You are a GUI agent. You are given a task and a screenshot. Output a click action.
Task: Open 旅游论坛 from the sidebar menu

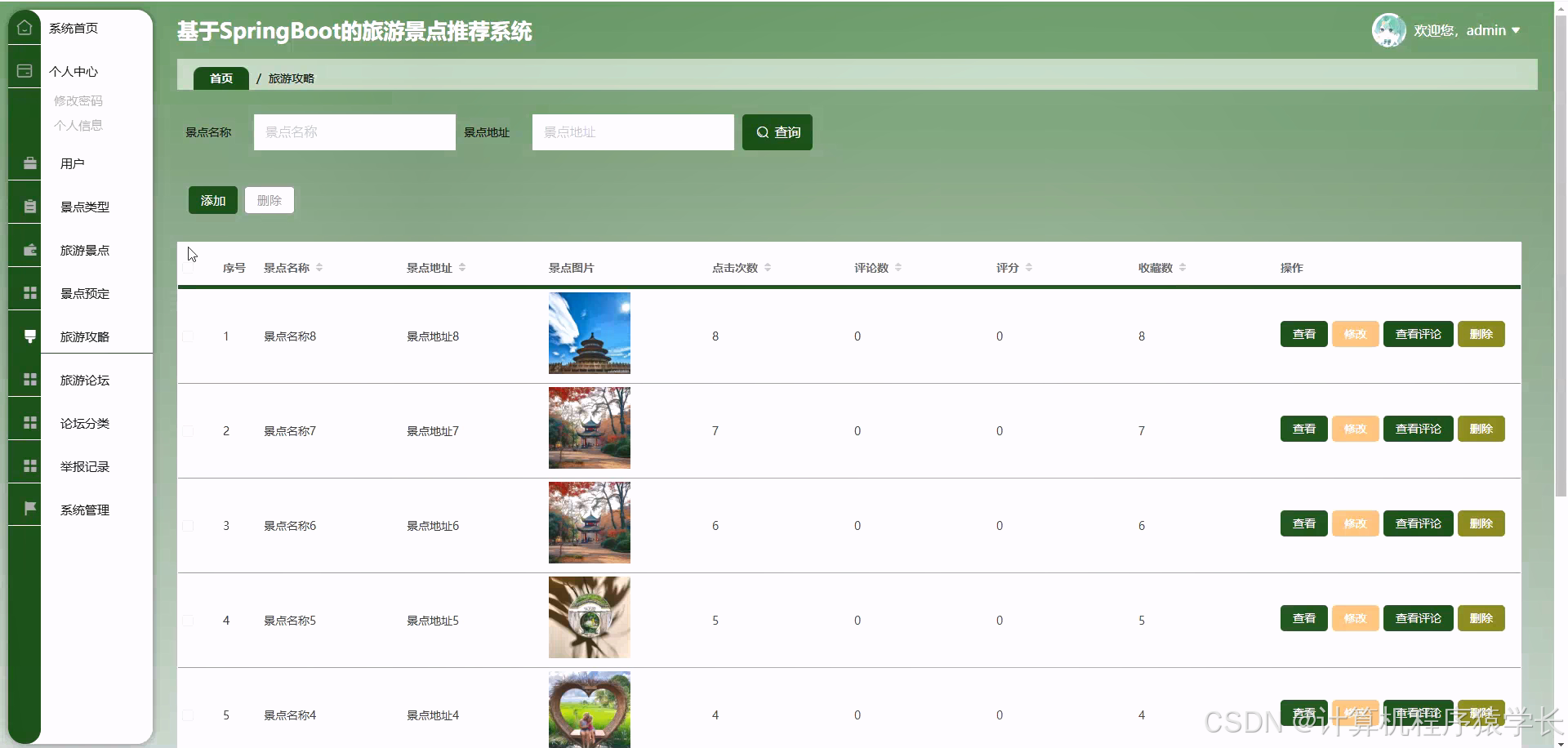(84, 379)
